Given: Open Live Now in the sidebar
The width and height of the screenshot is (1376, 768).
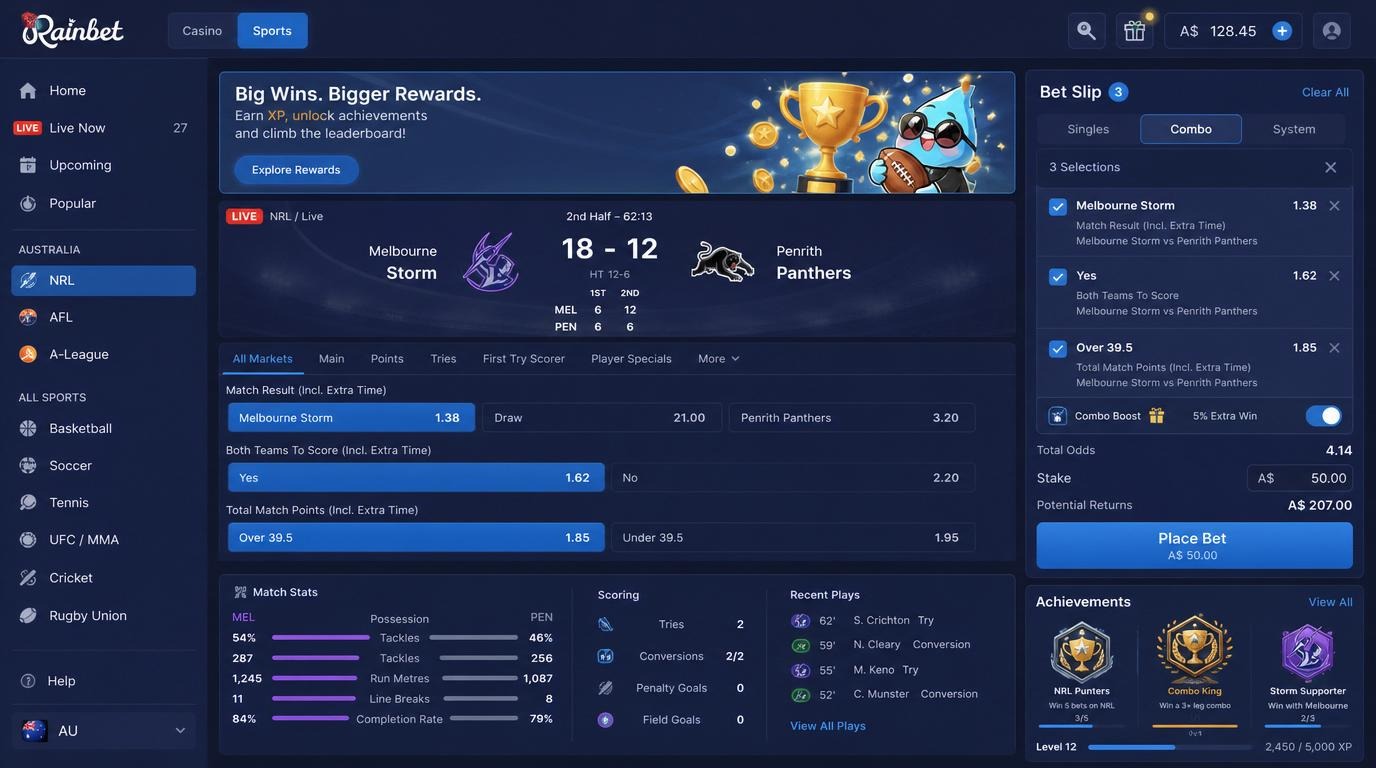Looking at the screenshot, I should pos(104,128).
